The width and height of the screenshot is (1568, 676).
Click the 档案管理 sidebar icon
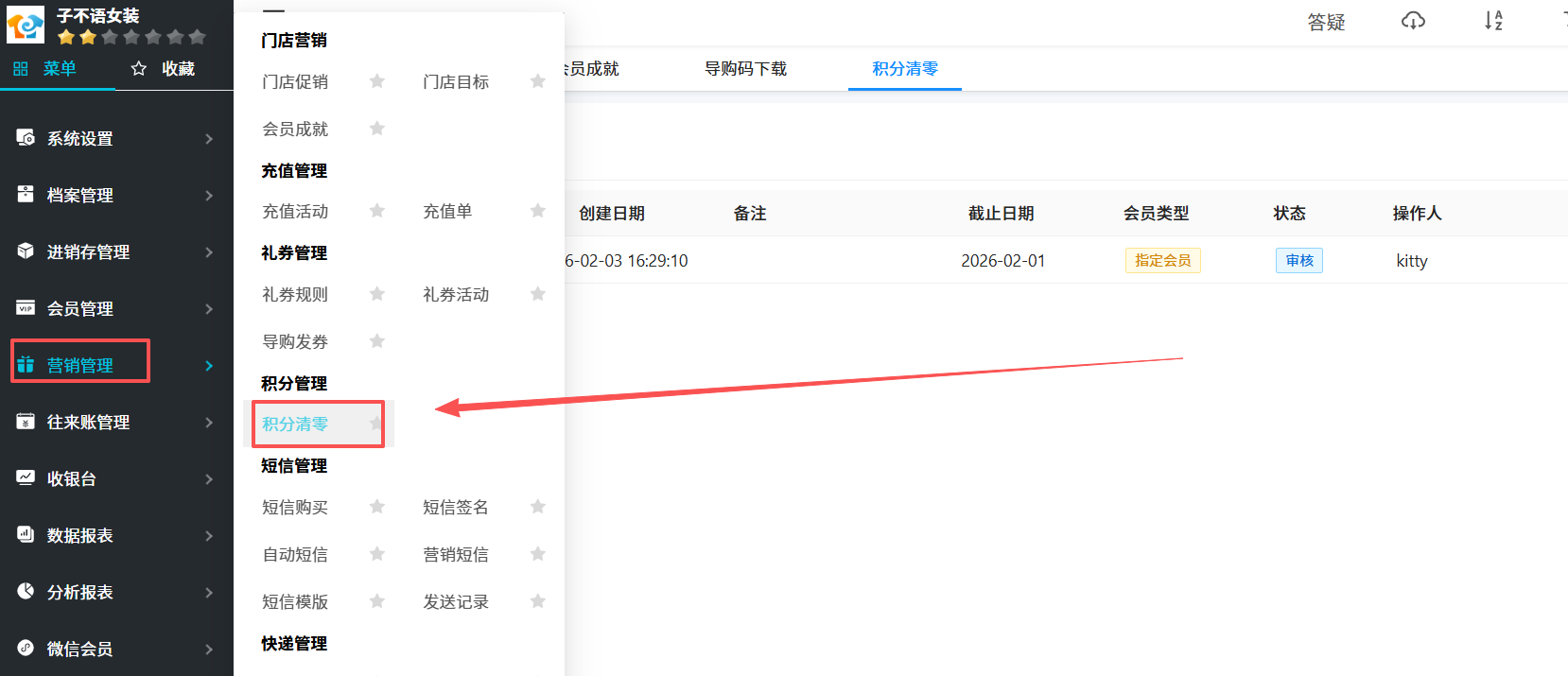click(26, 194)
